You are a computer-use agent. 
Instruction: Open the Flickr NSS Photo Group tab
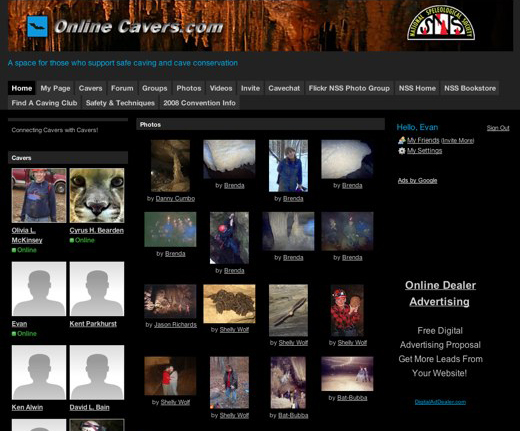tap(349, 88)
